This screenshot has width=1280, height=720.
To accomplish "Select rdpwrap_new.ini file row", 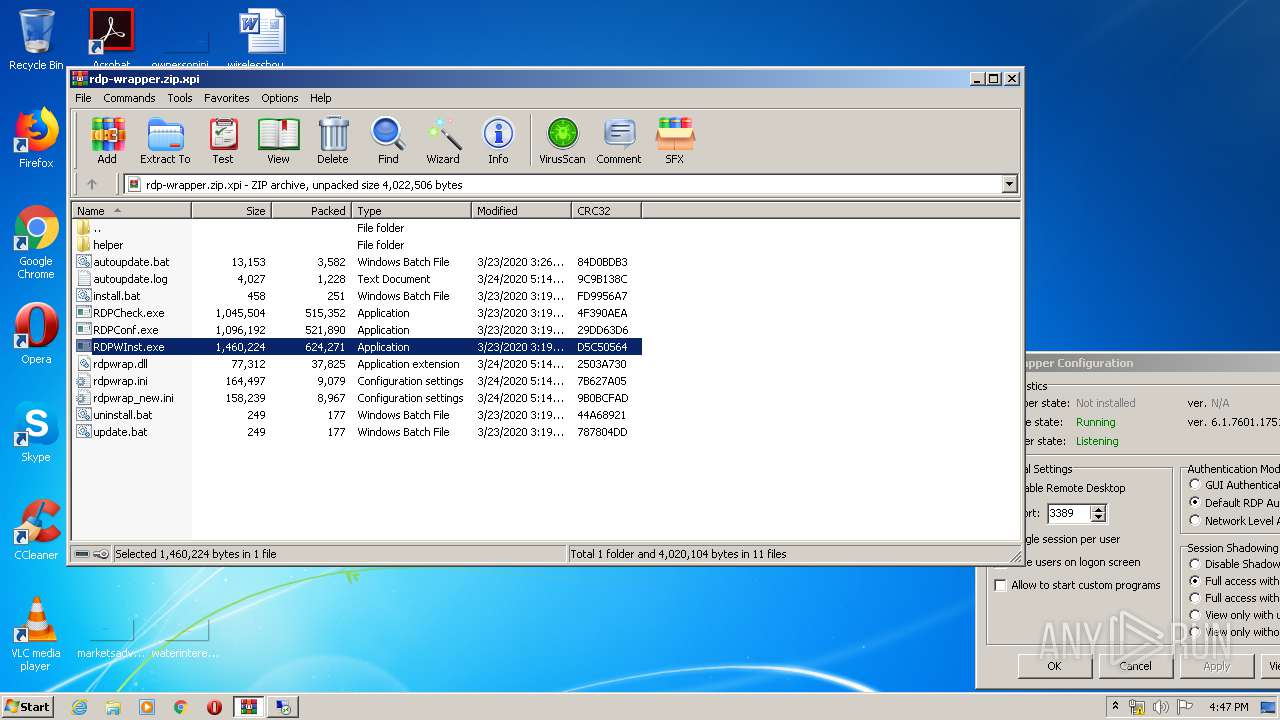I will [356, 398].
